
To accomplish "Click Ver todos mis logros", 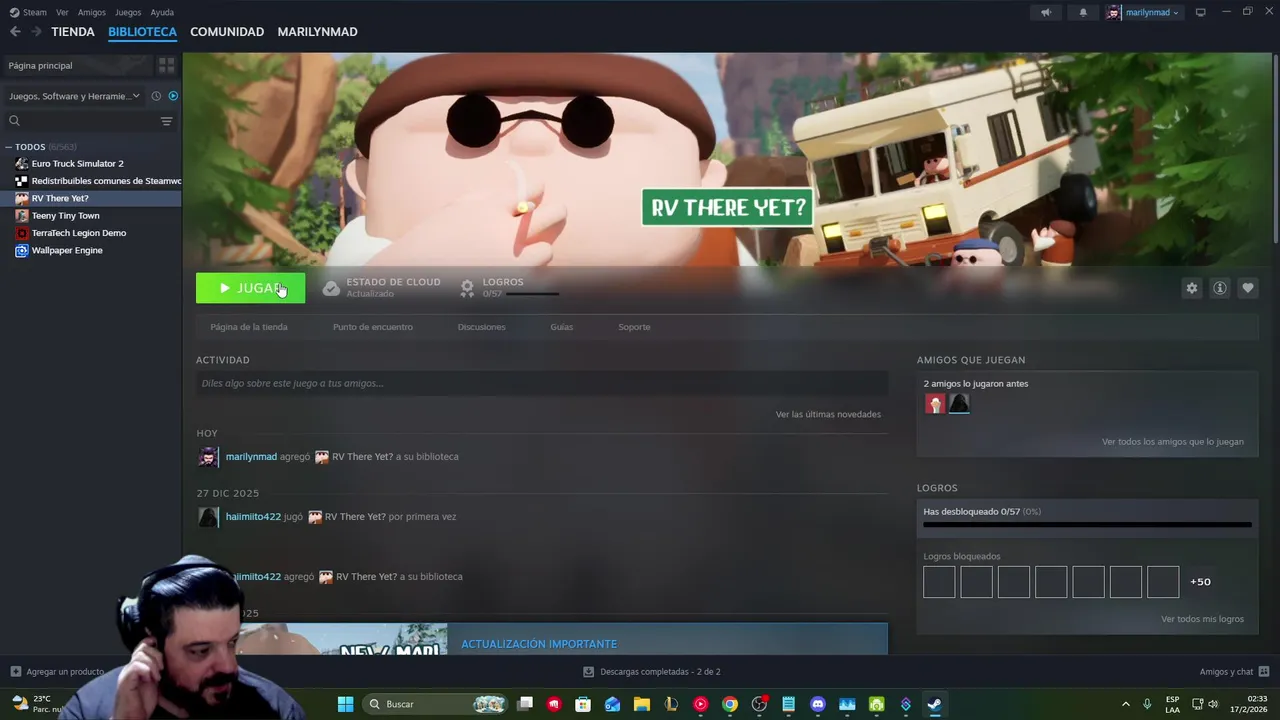I will tap(1202, 619).
